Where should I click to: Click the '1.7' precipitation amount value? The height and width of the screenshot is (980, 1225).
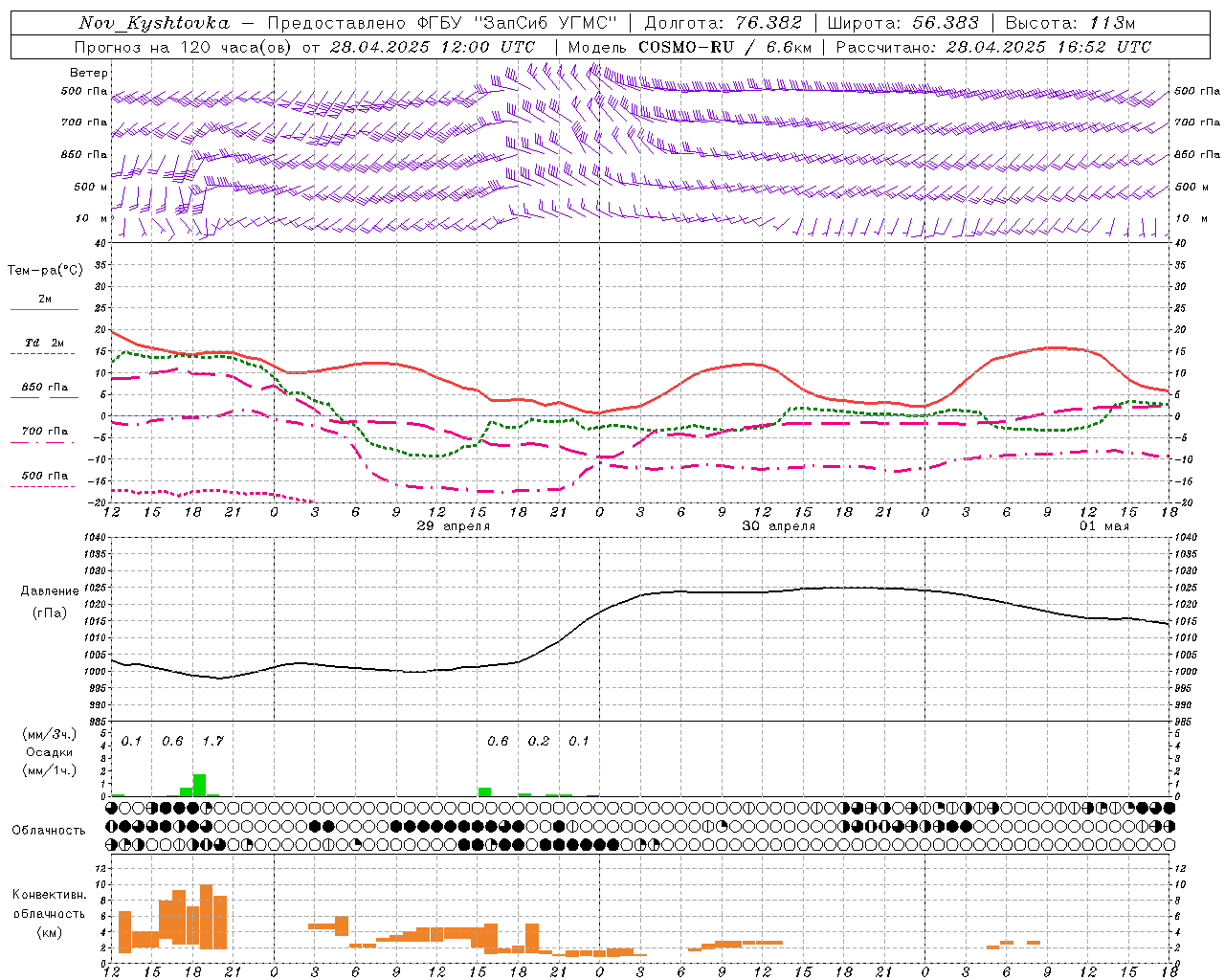pos(212,741)
